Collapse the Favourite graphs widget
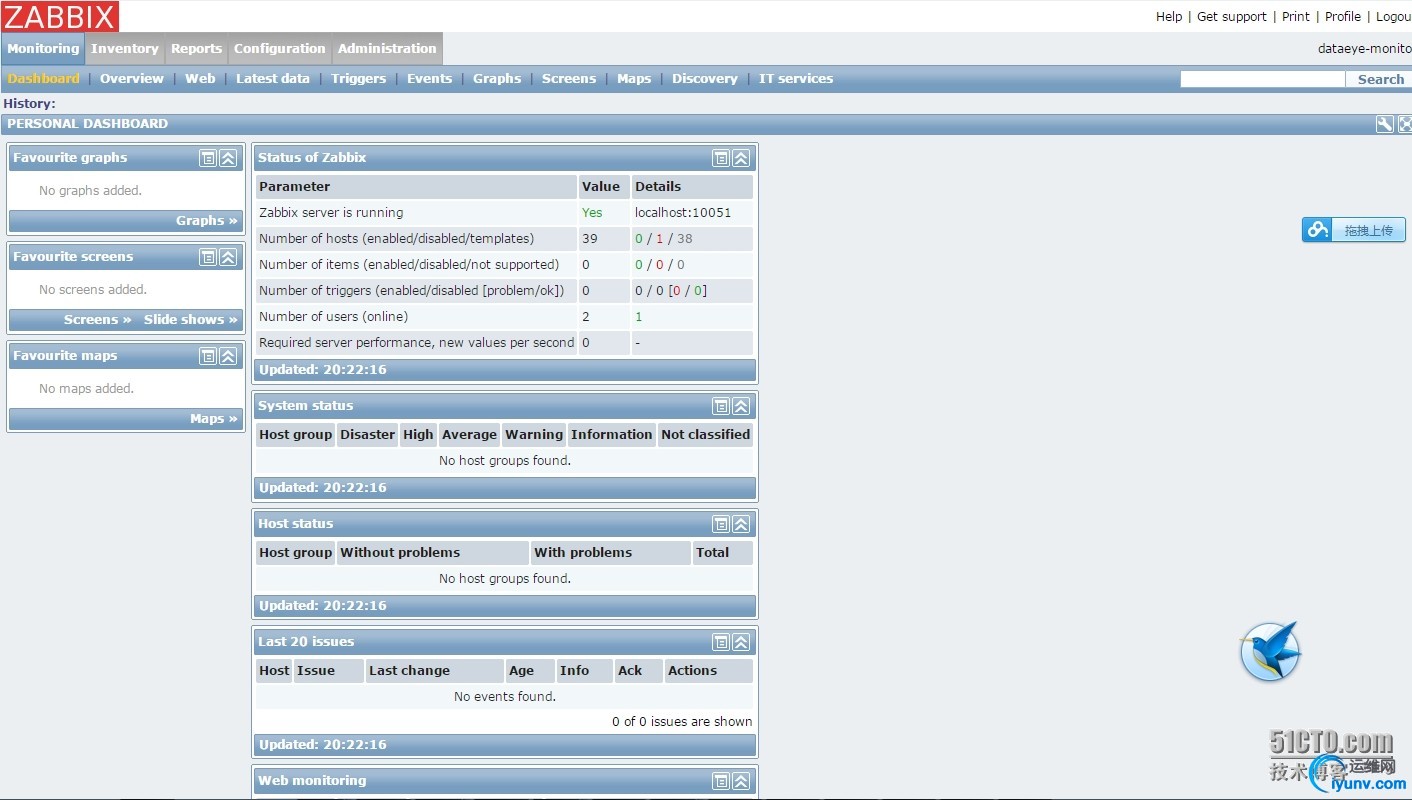This screenshot has height=800, width=1412. click(228, 158)
